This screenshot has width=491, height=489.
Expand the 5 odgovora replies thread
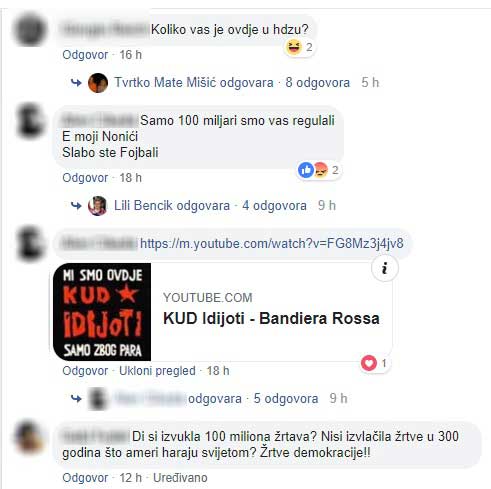click(286, 398)
